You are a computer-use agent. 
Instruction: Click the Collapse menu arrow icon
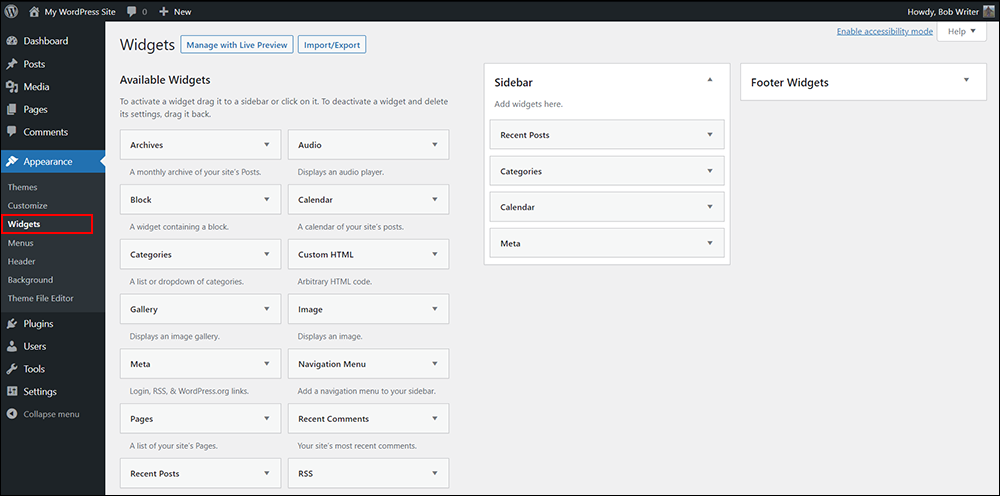pos(11,414)
